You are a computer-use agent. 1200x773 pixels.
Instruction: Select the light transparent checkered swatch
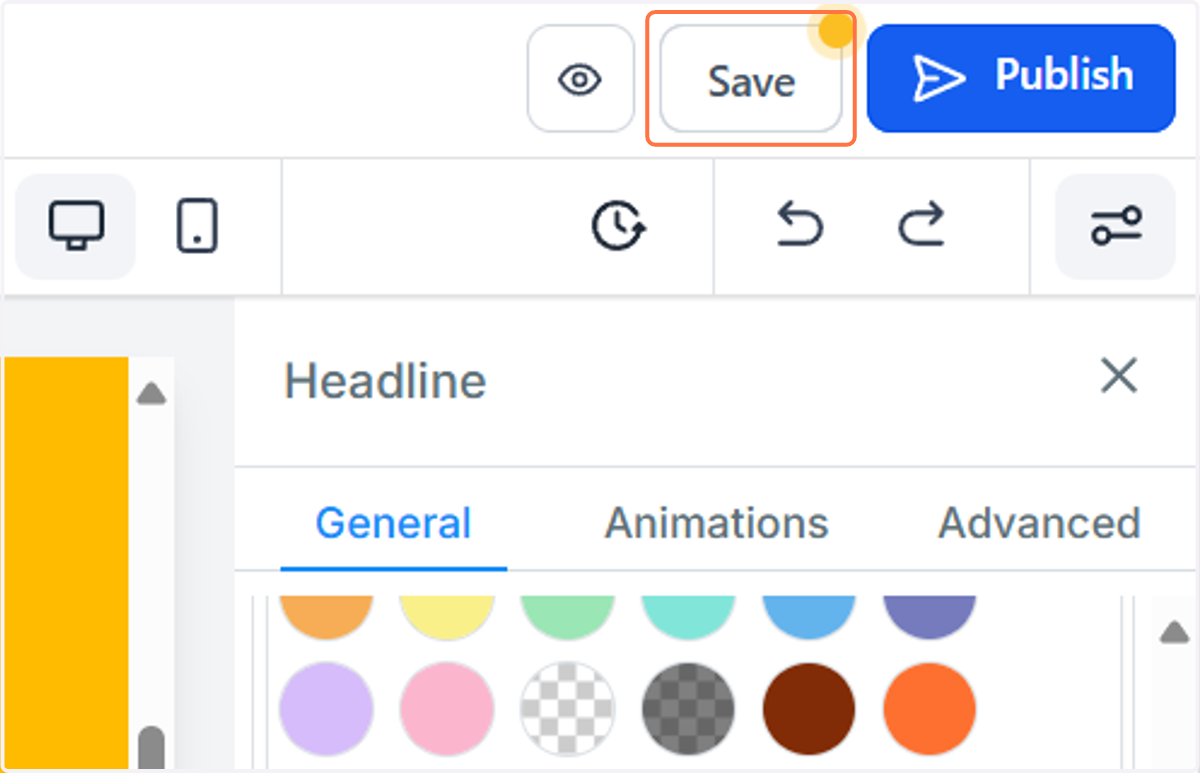pyautogui.click(x=567, y=709)
